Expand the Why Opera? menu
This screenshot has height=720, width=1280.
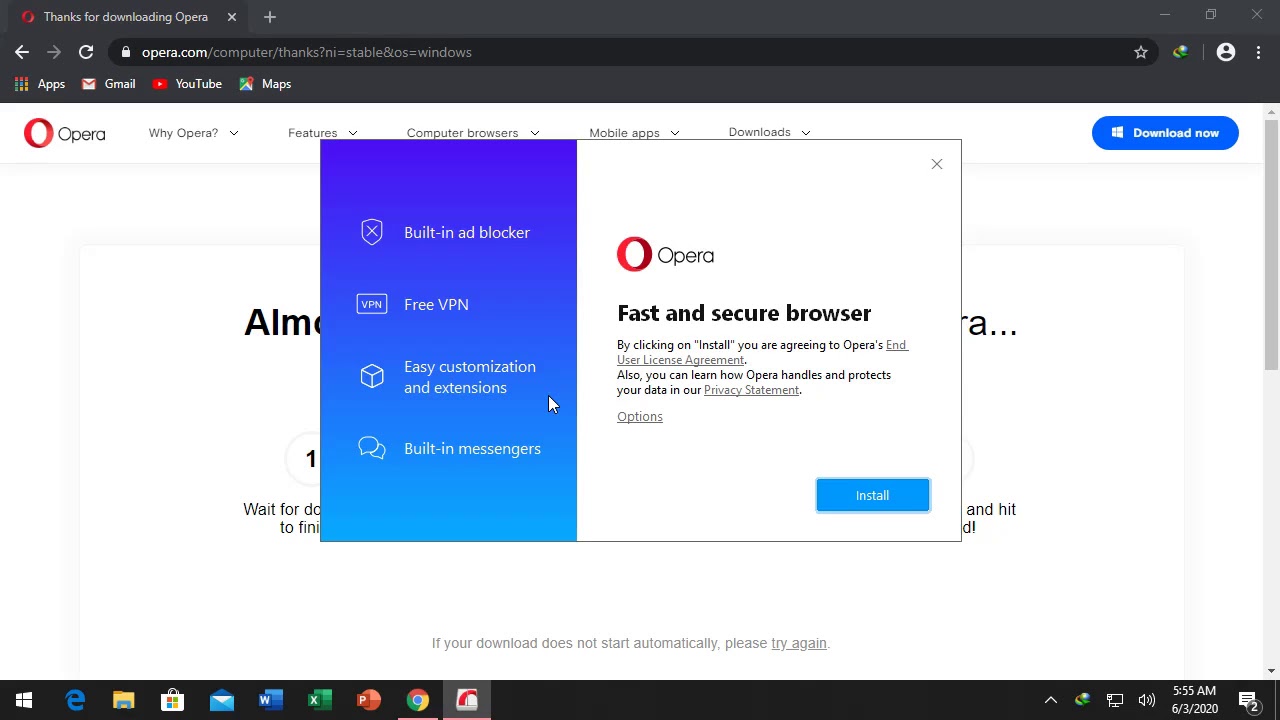(x=193, y=133)
